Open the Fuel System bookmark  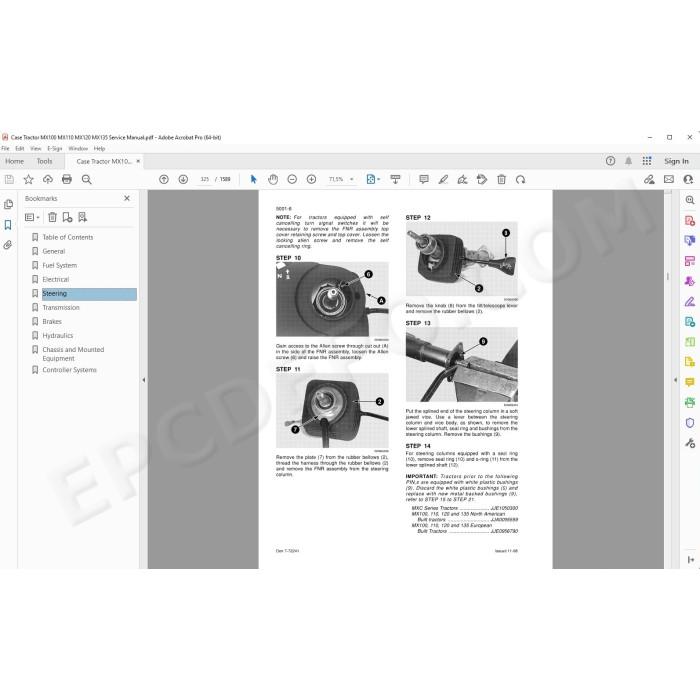coord(60,266)
